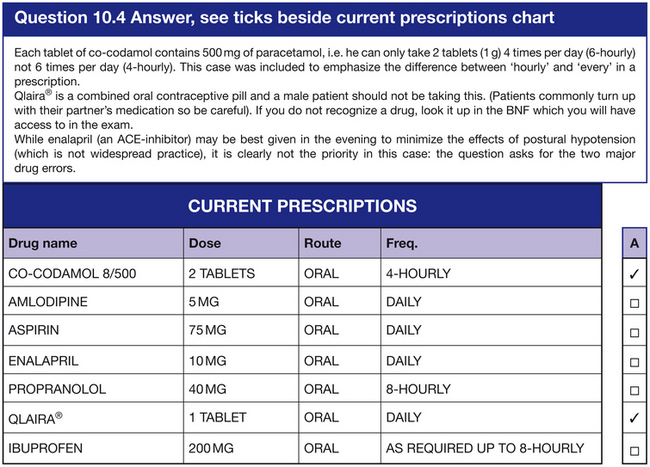Toggle the Co-codamol 8/500 checkbox
650x467 pixels.
tap(634, 273)
